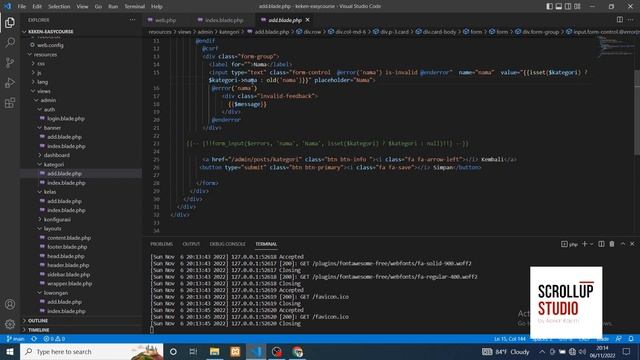640x360 pixels.
Task: Add a new terminal with plus icon
Action: click(584, 244)
